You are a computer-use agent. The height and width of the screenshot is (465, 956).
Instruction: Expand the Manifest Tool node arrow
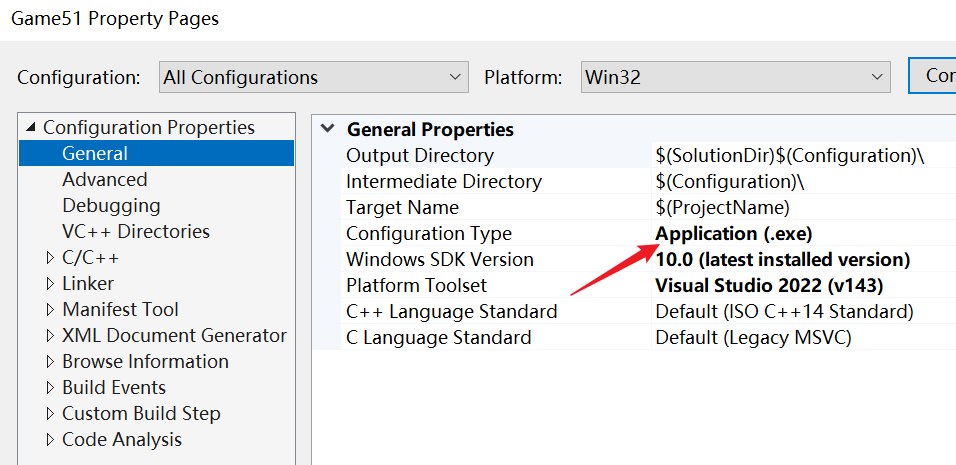point(51,310)
